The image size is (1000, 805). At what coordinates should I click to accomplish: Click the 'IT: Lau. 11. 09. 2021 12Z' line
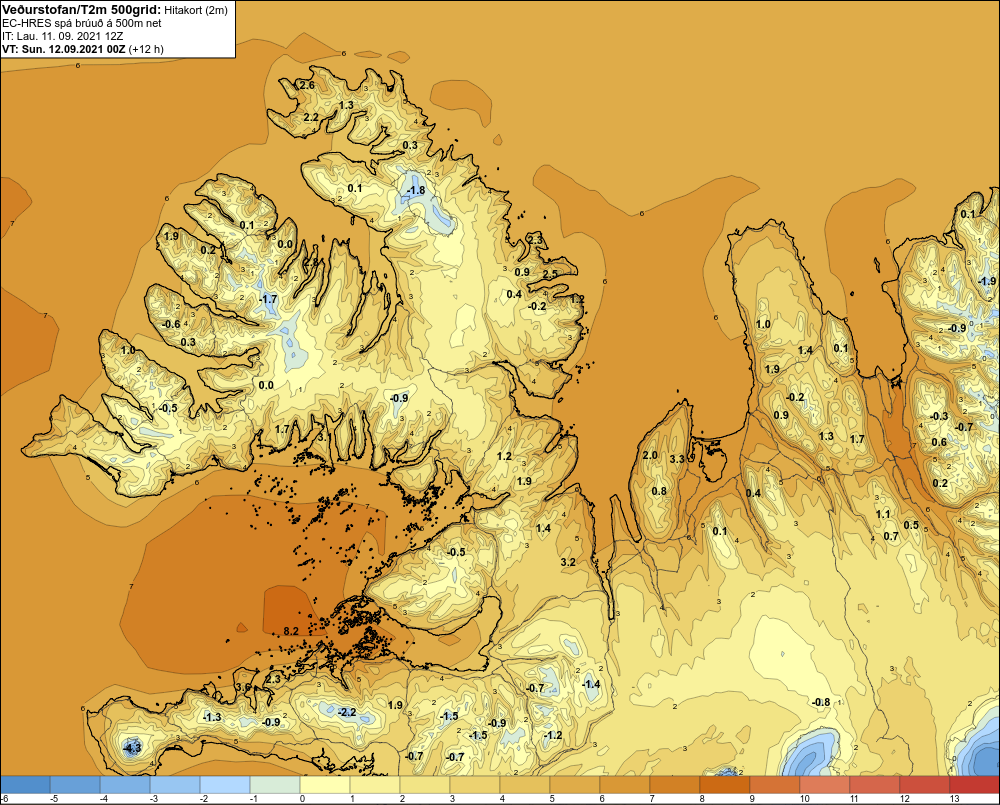pos(62,36)
